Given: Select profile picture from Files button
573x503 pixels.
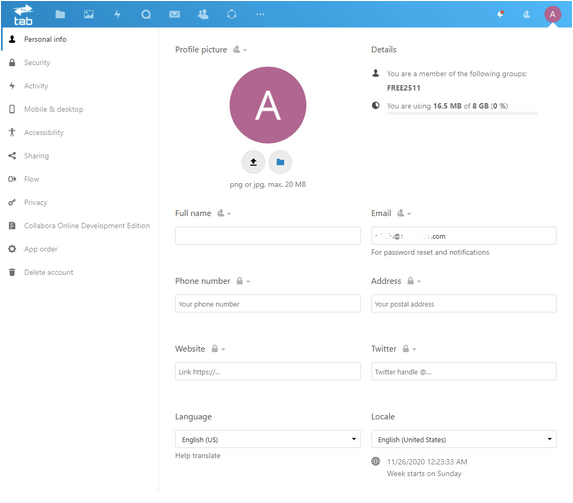Looking at the screenshot, I should coord(280,162).
